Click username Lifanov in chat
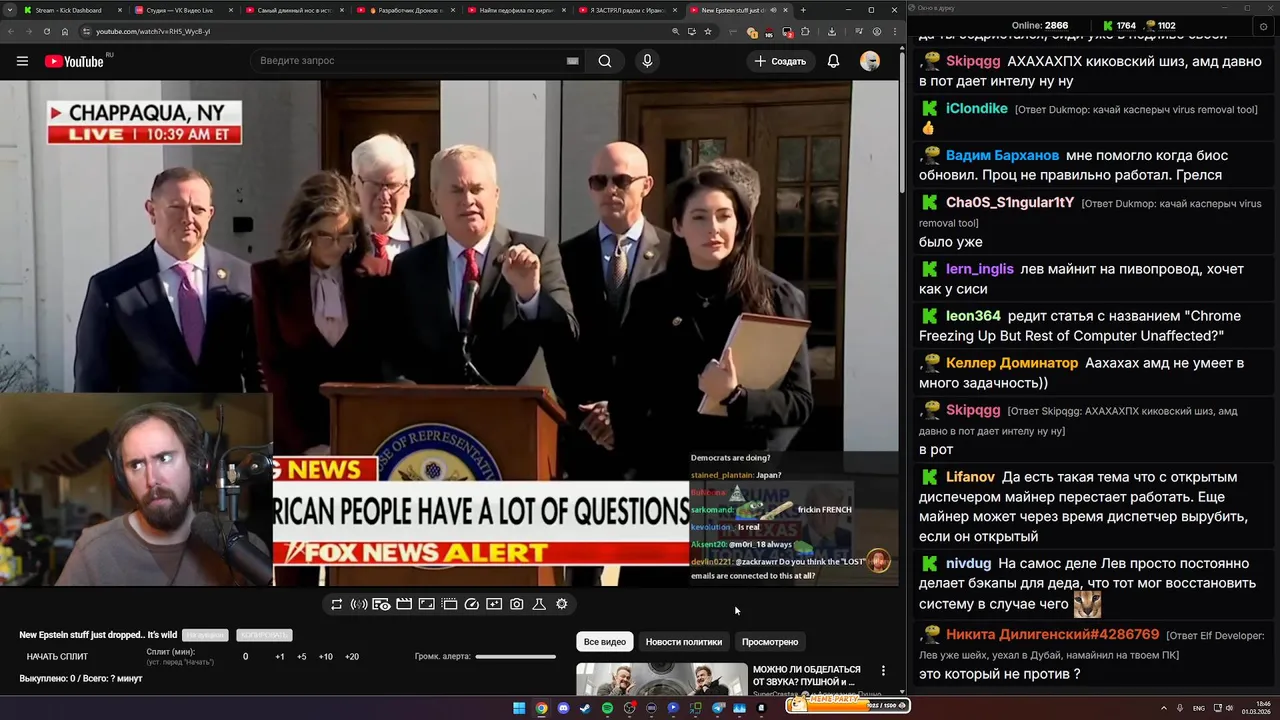 click(970, 477)
